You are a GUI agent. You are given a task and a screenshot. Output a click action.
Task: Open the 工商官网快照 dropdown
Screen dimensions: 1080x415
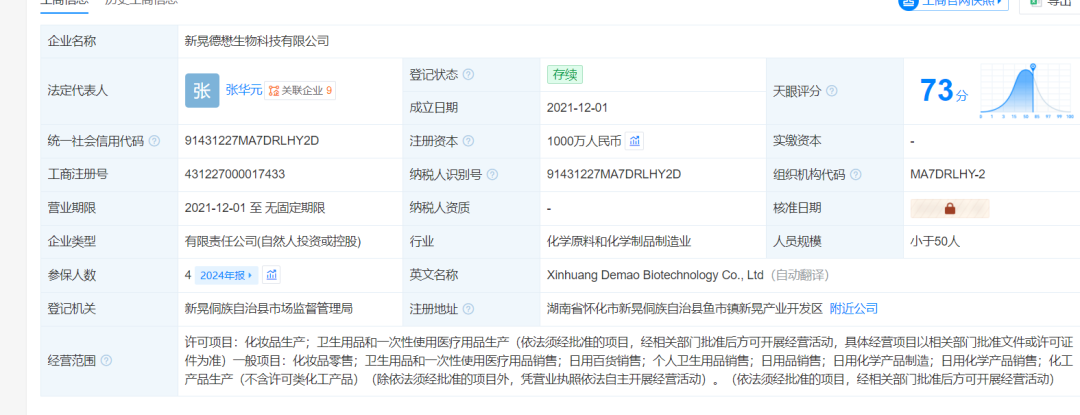point(953,3)
